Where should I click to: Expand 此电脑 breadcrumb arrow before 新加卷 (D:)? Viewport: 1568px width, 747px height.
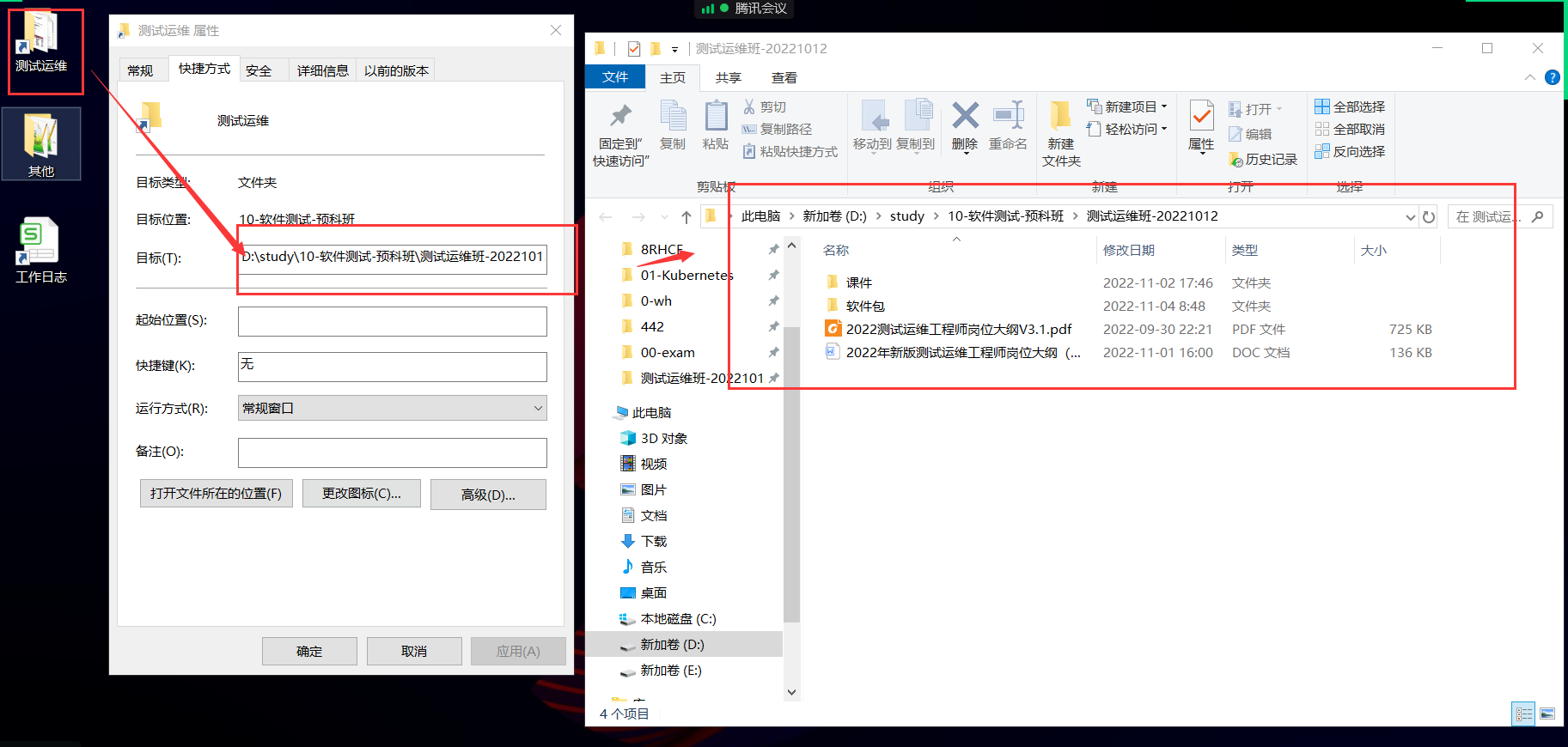[791, 216]
